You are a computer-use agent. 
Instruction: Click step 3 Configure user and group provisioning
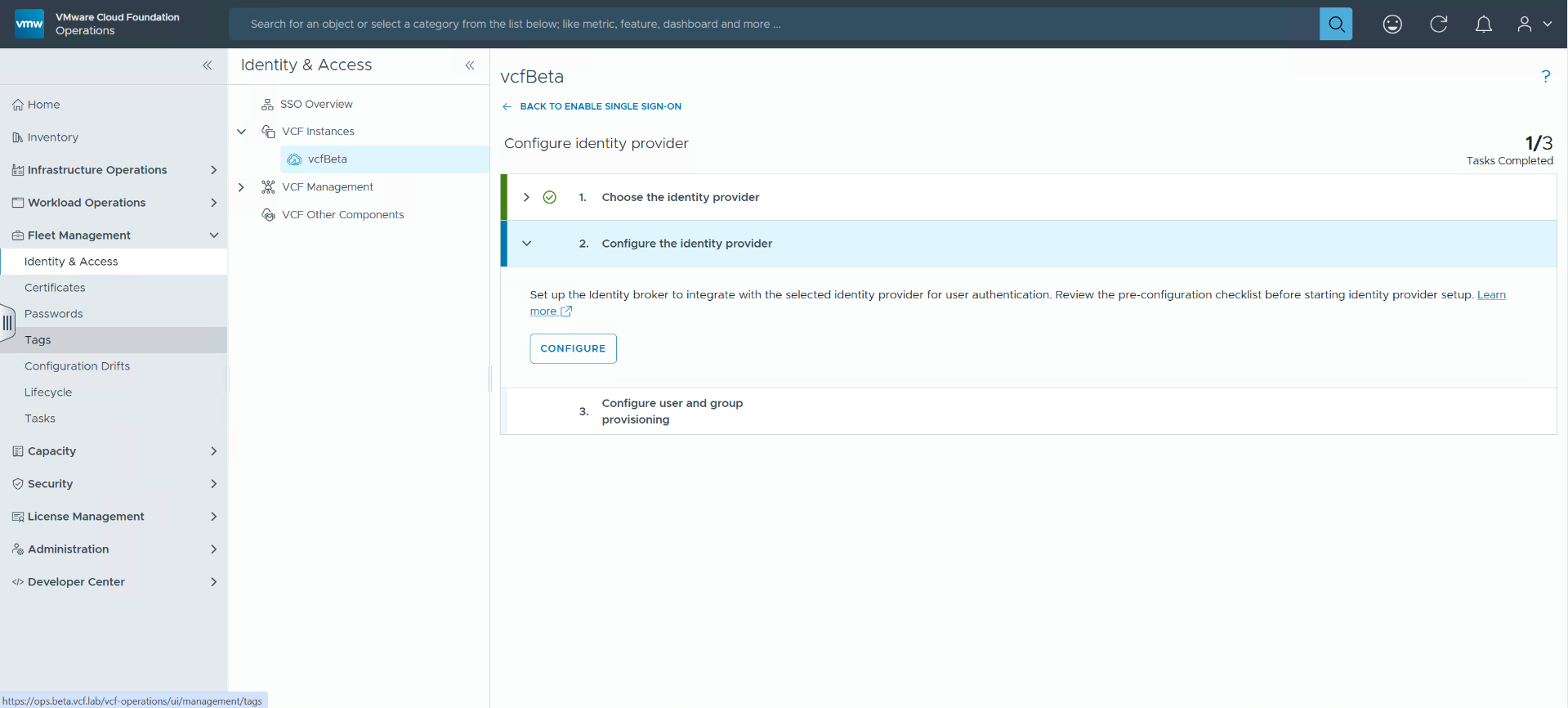click(1028, 411)
